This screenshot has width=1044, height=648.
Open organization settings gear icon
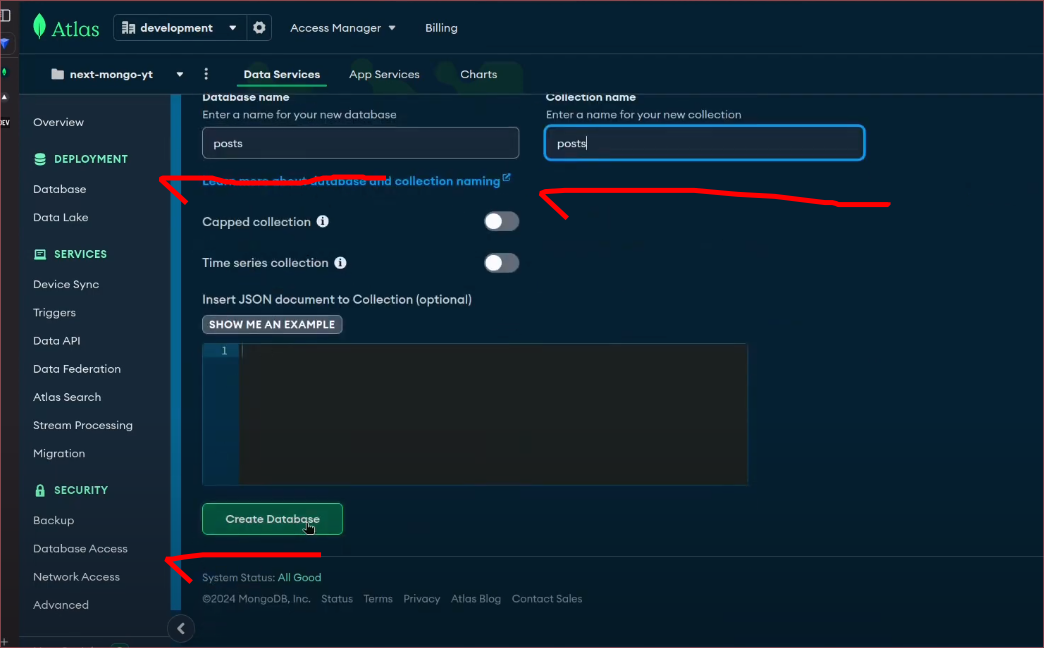[x=259, y=27]
